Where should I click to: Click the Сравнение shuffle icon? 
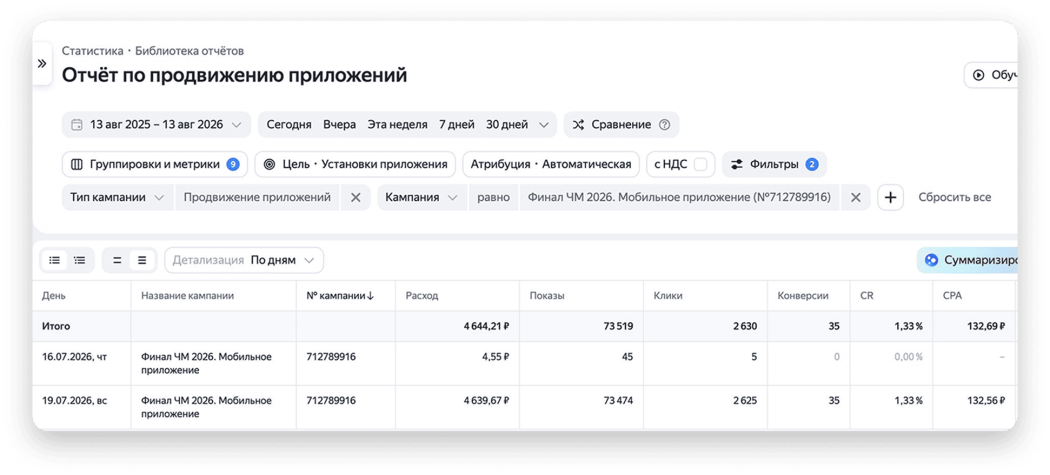pos(579,125)
